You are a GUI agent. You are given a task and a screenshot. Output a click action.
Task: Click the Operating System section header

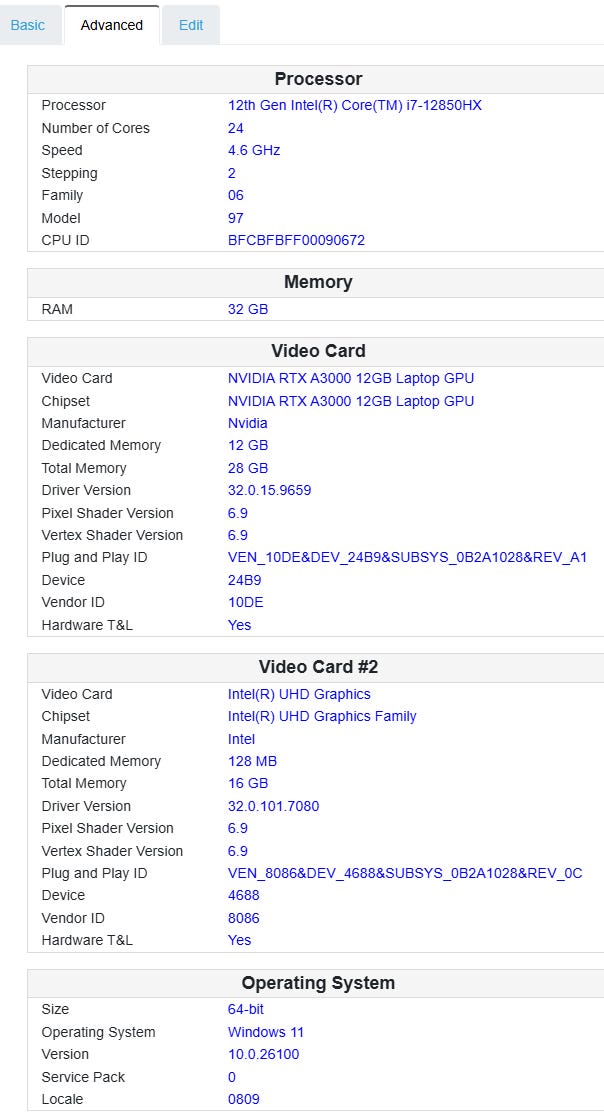pos(318,983)
